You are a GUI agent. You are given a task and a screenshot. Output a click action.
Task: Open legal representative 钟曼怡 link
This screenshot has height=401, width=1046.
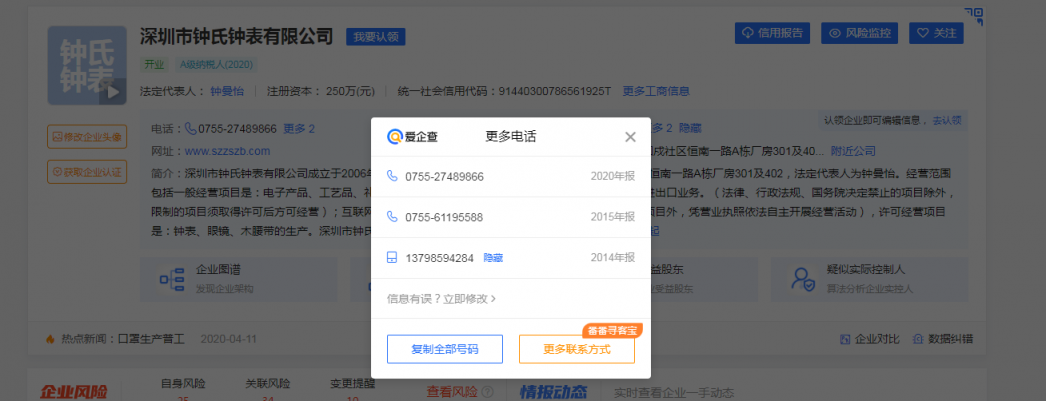click(227, 91)
